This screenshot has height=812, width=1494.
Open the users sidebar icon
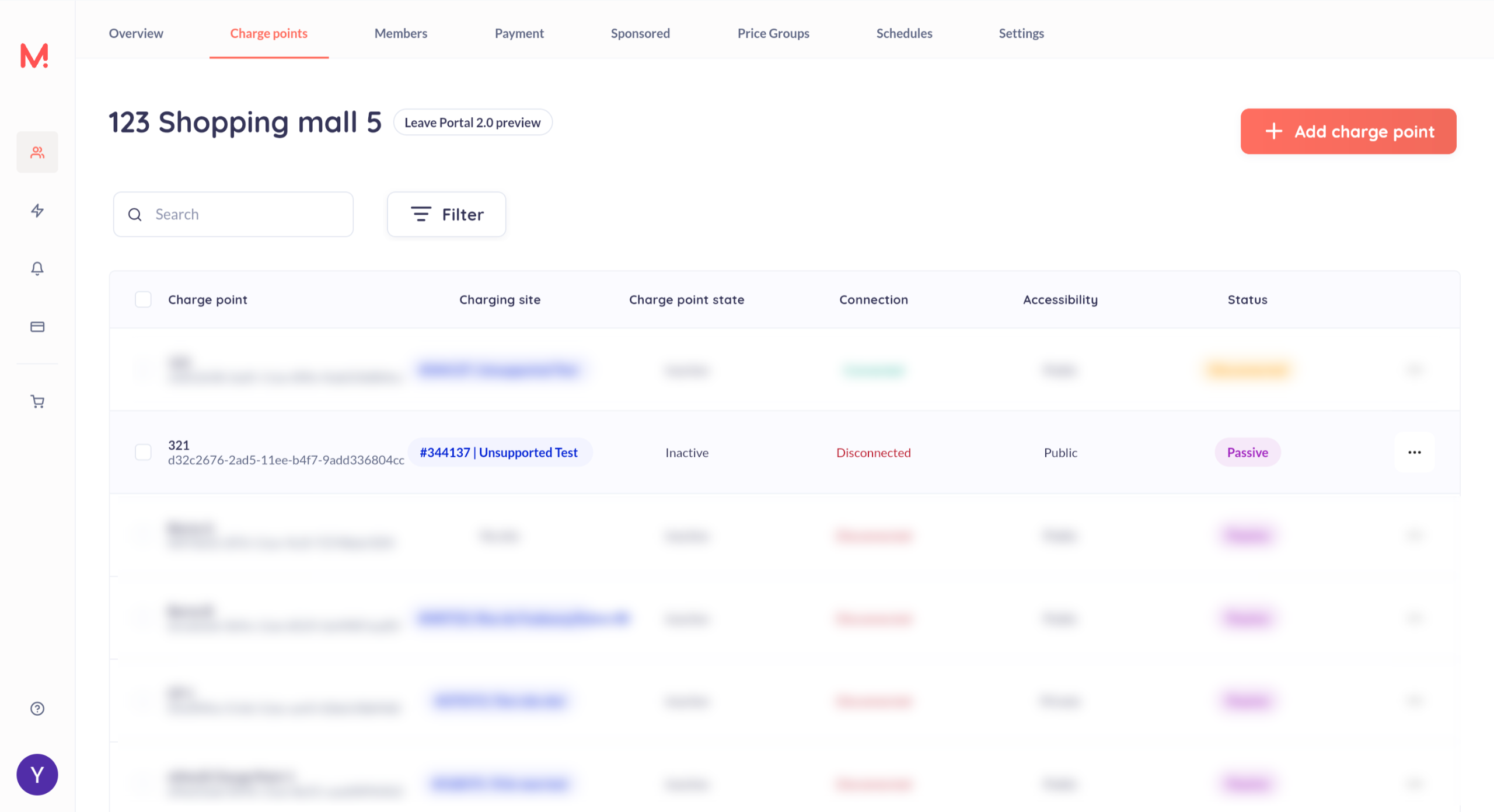(x=37, y=152)
